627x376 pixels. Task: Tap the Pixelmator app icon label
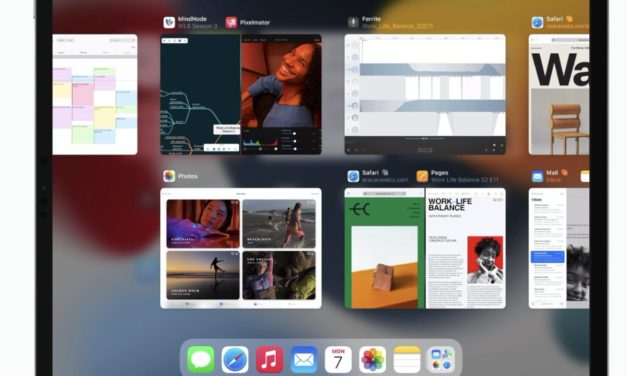click(x=231, y=22)
